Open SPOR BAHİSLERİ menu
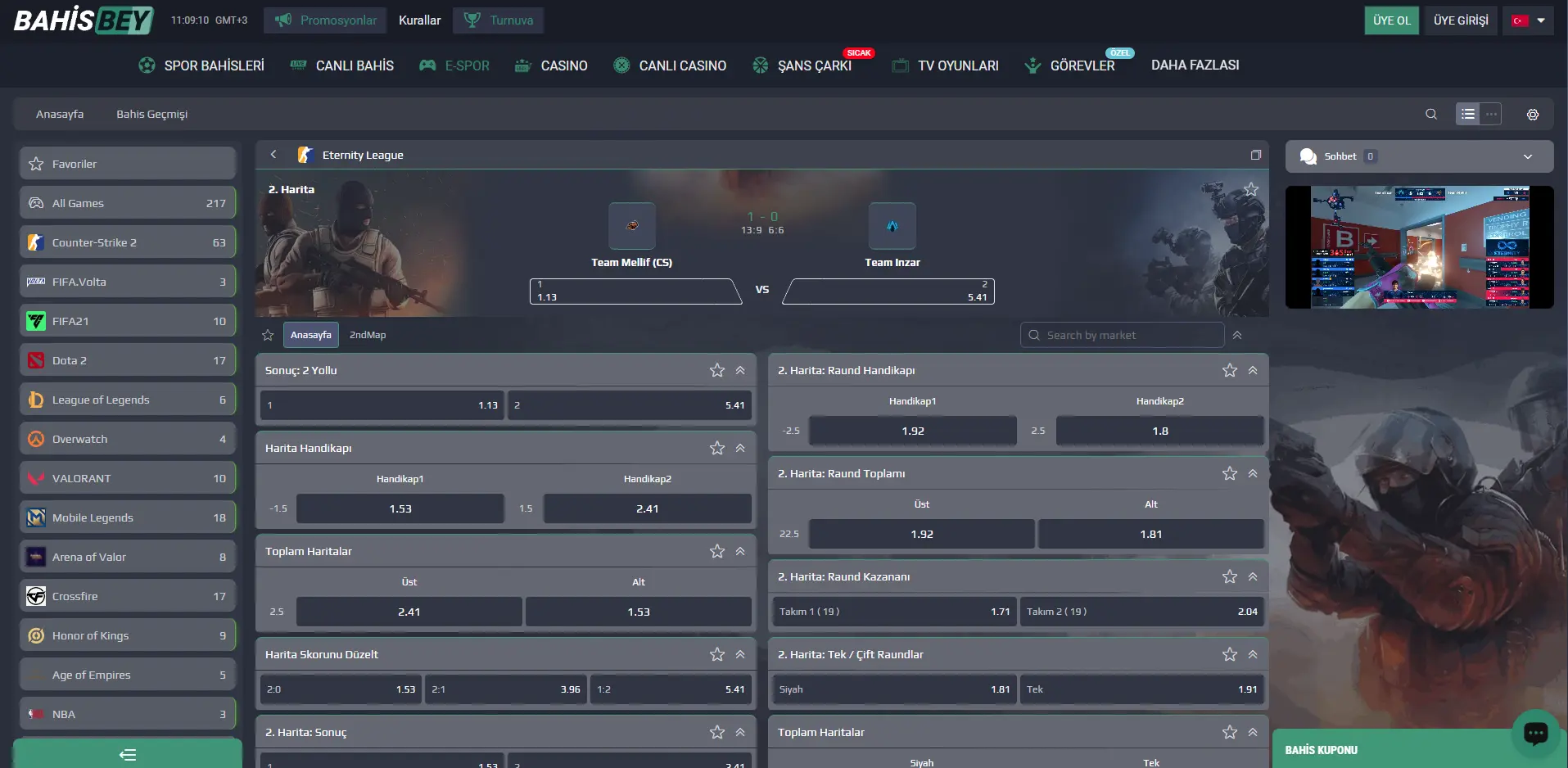The width and height of the screenshot is (1568, 768). click(201, 66)
